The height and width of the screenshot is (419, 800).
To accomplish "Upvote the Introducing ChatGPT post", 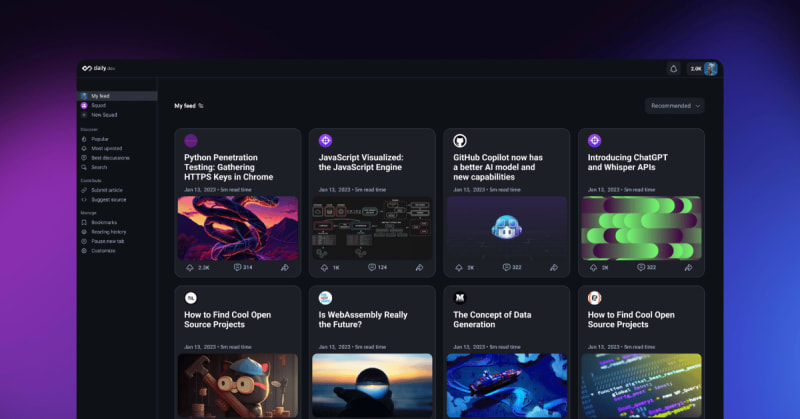I will click(x=593, y=267).
